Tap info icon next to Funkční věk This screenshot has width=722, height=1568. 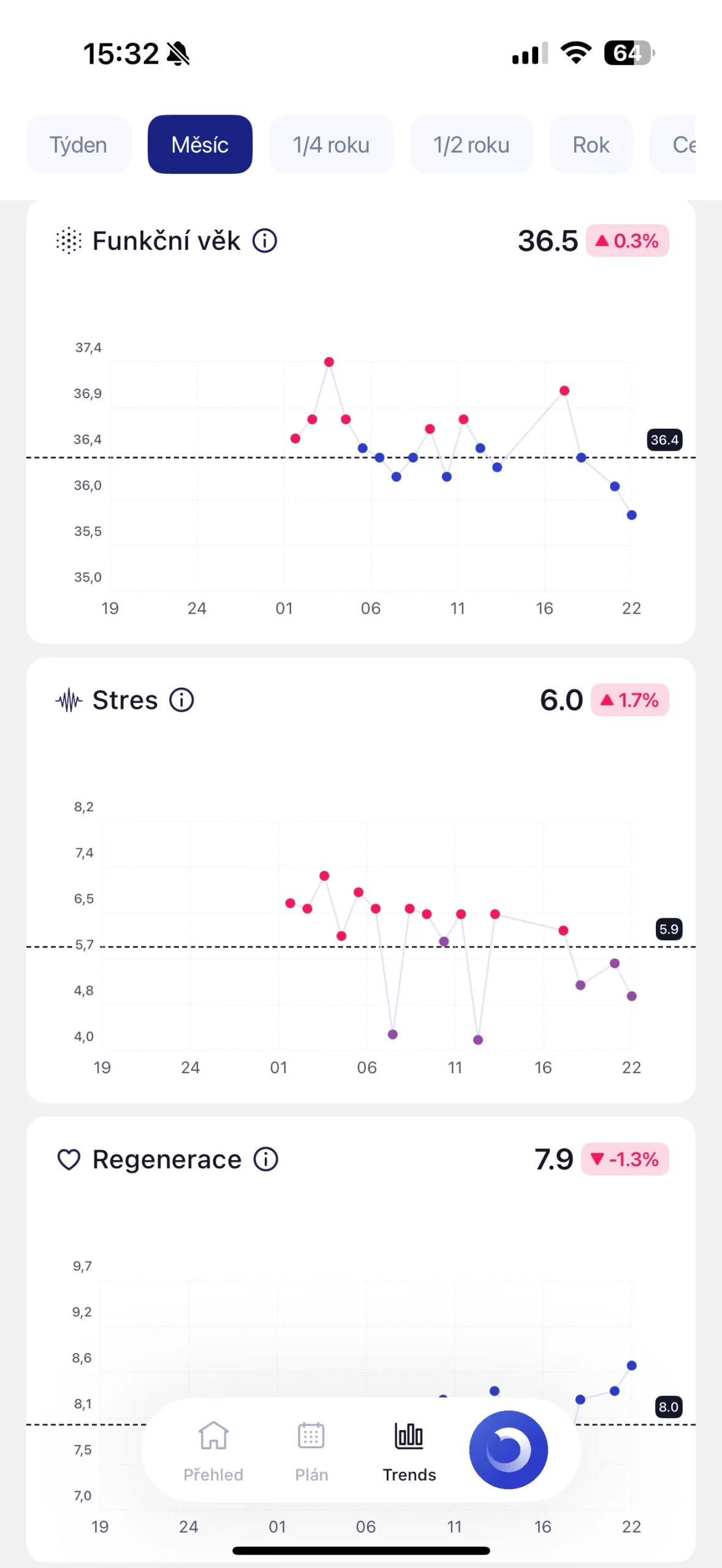coord(265,241)
